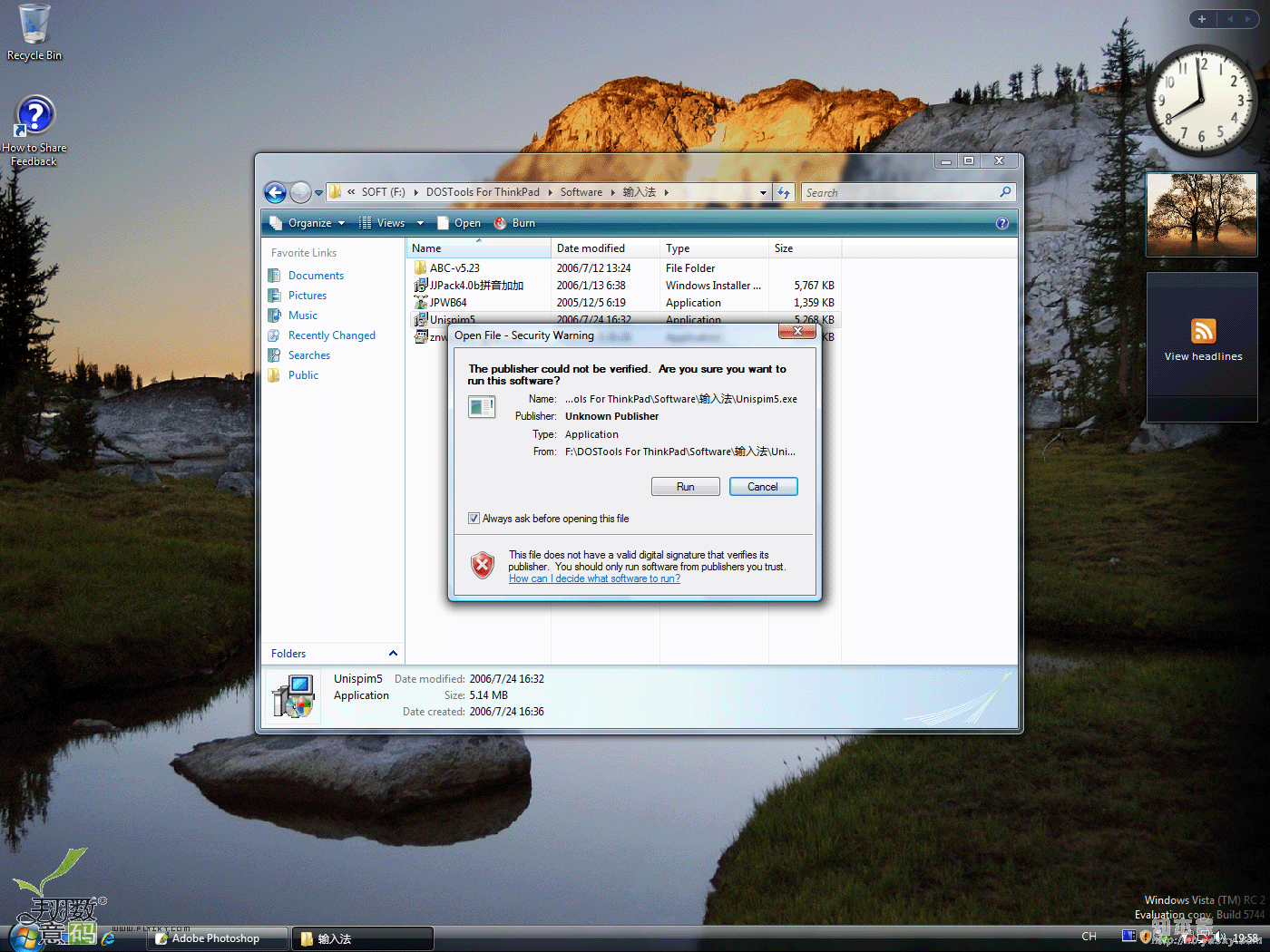This screenshot has width=1270, height=952.
Task: Open How to Share Feedback shortcut
Action: pos(34,131)
